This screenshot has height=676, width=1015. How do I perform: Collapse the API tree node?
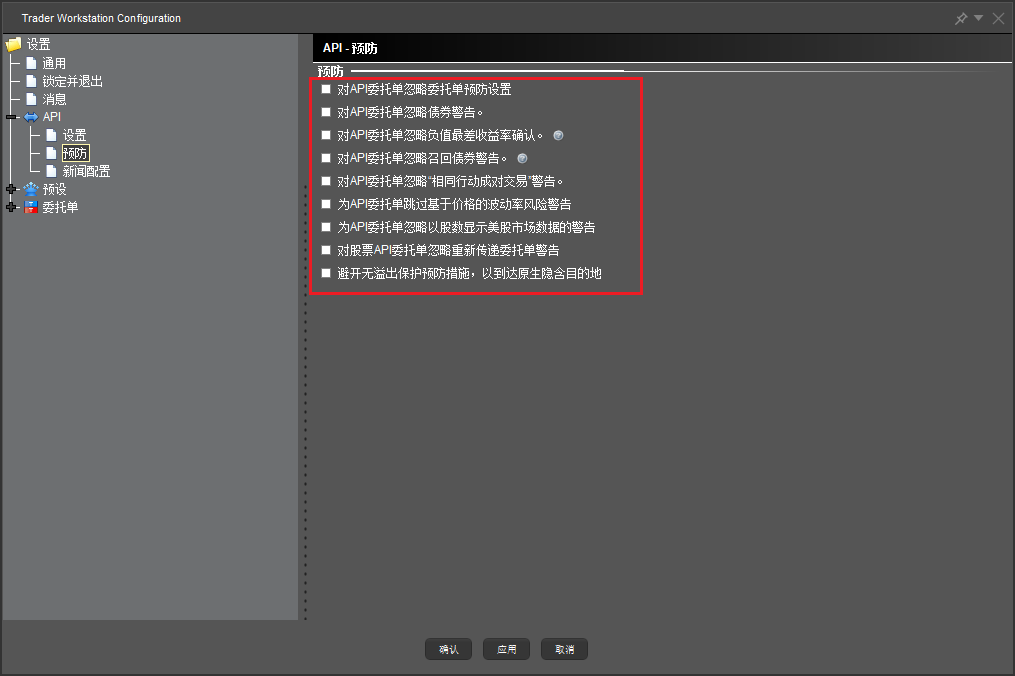[11, 117]
